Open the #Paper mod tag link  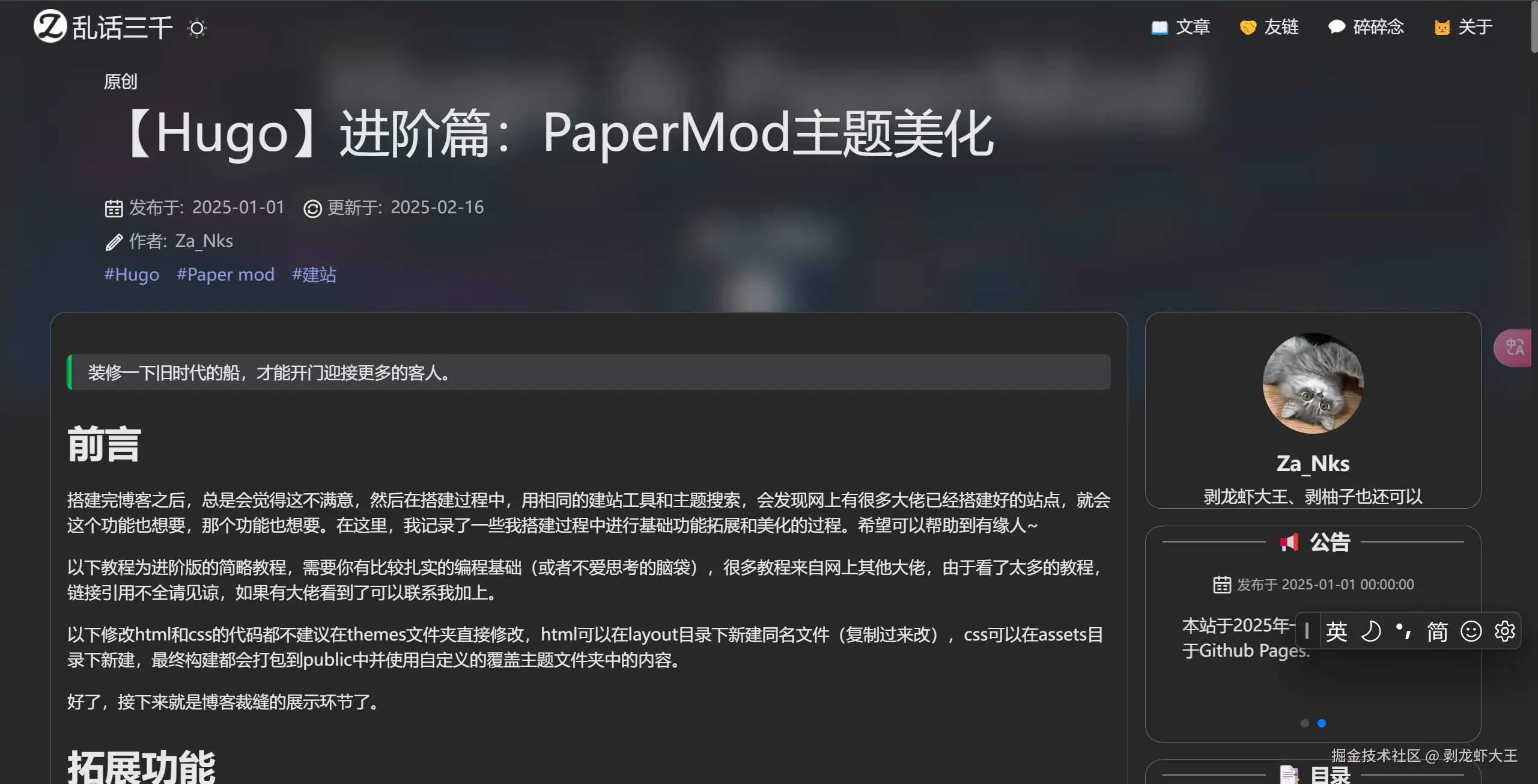225,275
